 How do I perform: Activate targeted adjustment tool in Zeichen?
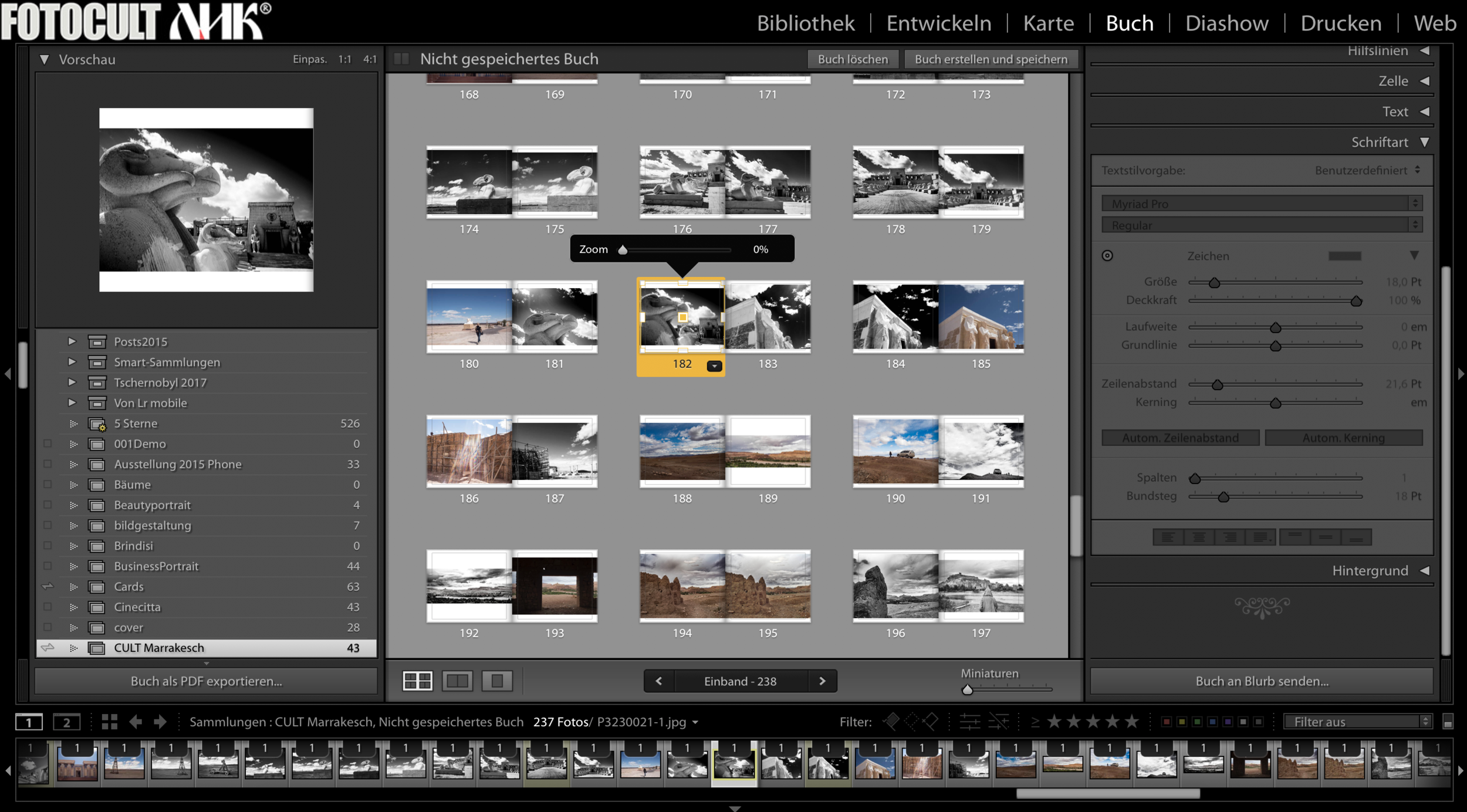1107,256
